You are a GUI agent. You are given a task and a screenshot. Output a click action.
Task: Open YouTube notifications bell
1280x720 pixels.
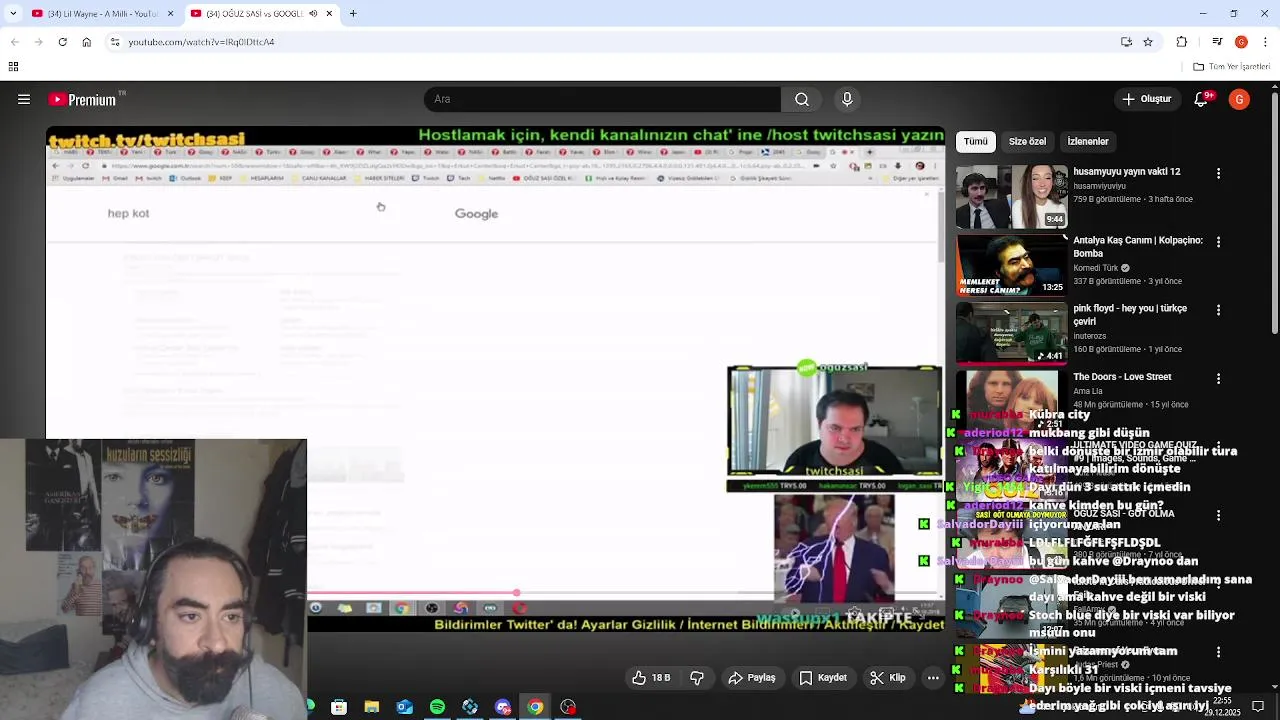(x=1203, y=98)
